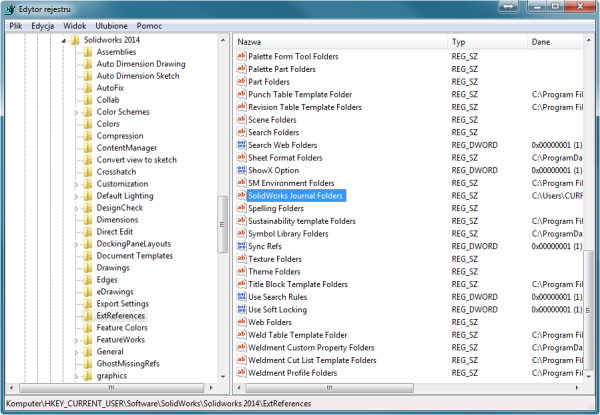Collapse the Solidworks 2014 tree node

64,40
